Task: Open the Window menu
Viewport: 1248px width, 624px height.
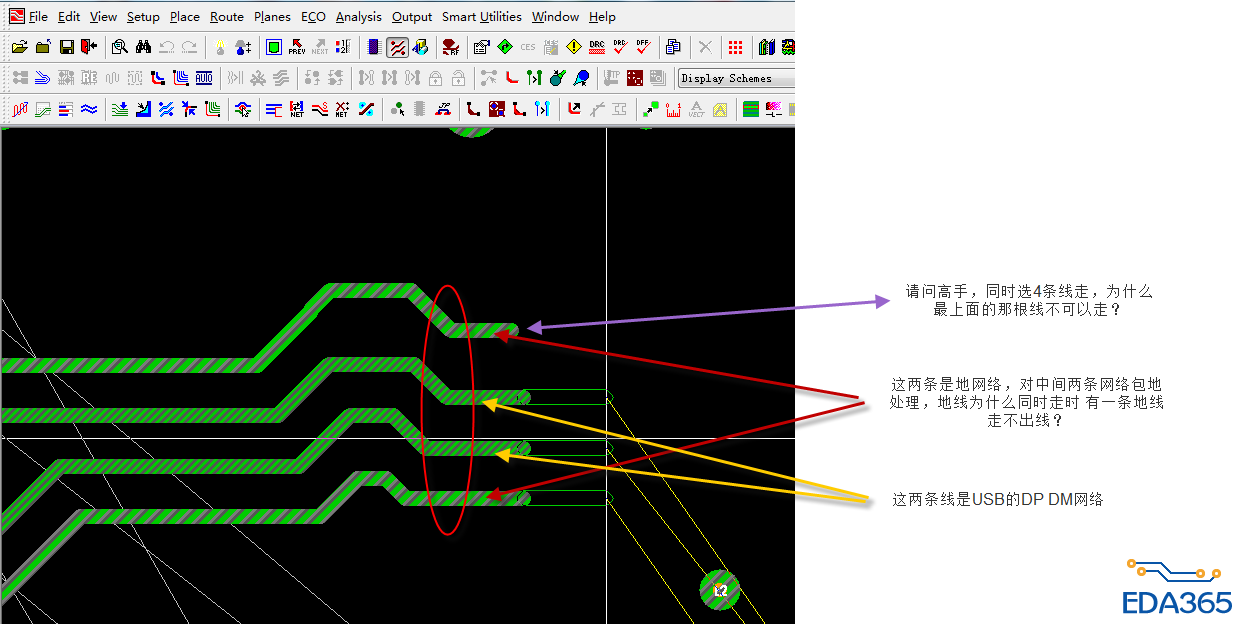Action: [x=555, y=17]
